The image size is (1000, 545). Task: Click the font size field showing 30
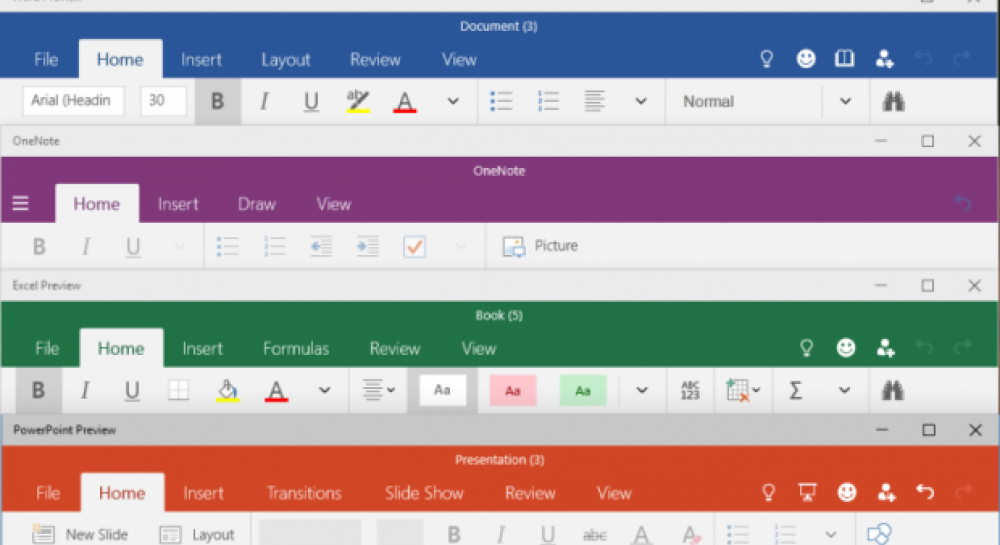pos(163,101)
